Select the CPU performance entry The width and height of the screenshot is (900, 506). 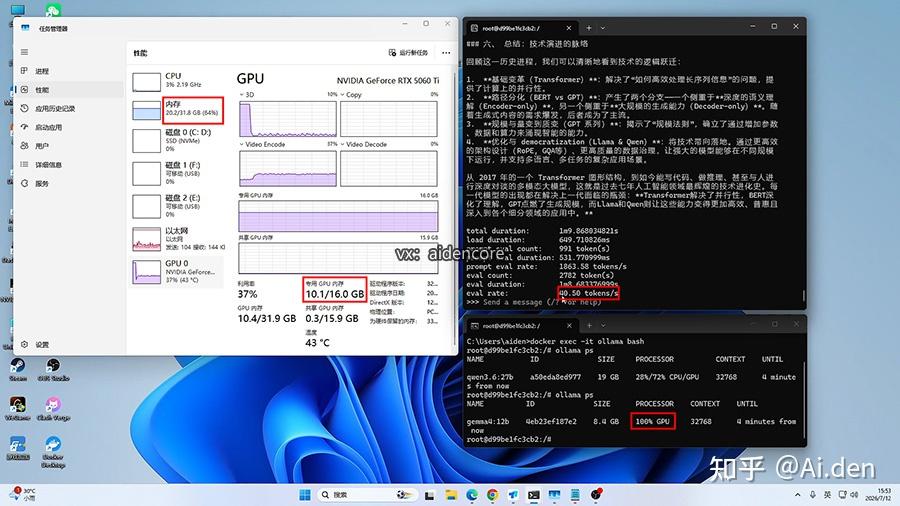point(177,81)
